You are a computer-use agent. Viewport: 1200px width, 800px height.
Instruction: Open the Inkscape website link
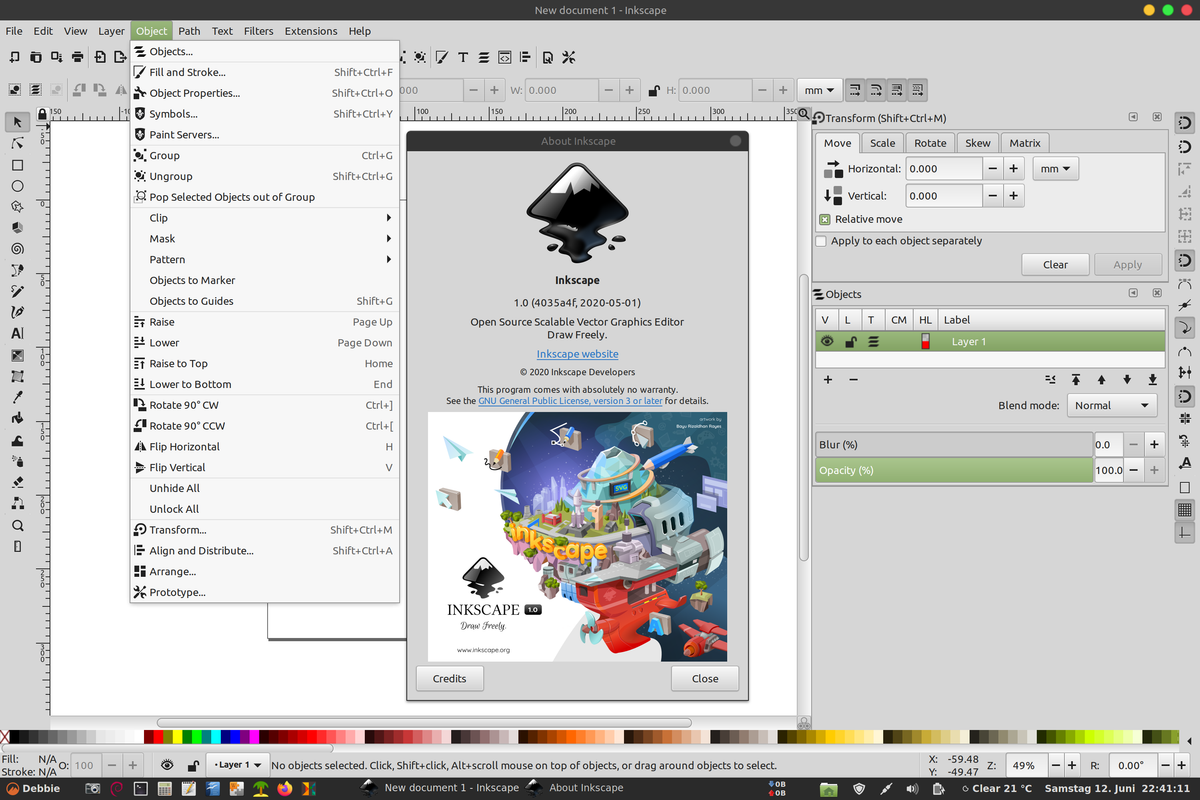(x=577, y=354)
